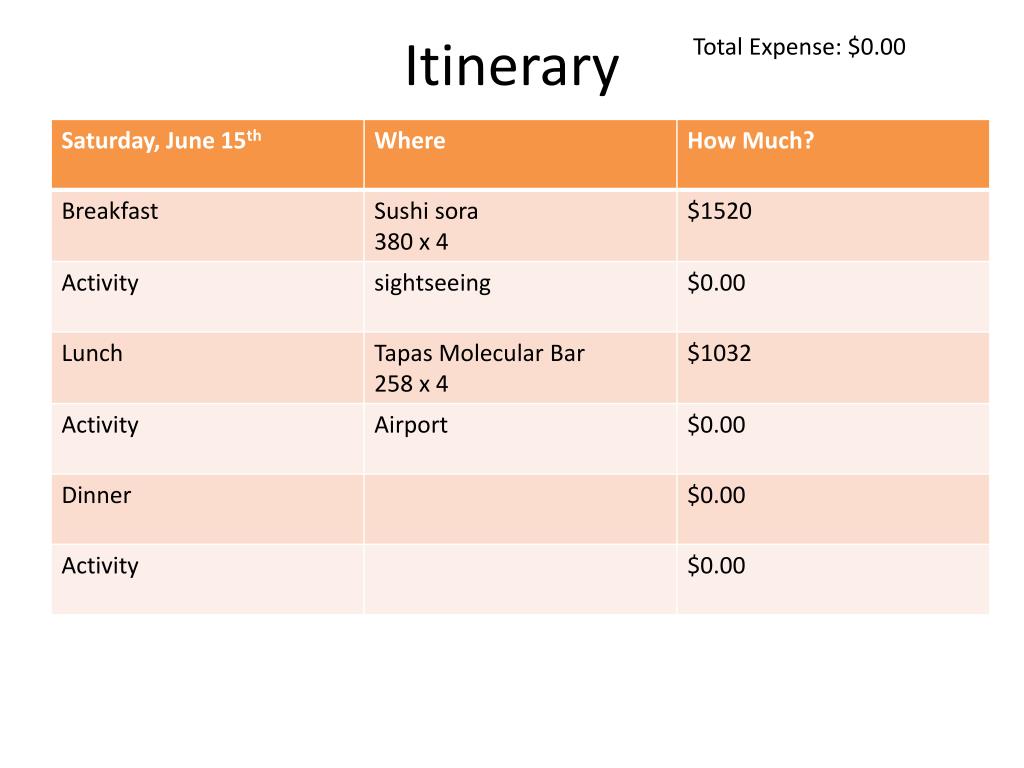Screen dimensions: 1024x768
Task: Select the How Much? column header
Action: pyautogui.click(x=833, y=154)
